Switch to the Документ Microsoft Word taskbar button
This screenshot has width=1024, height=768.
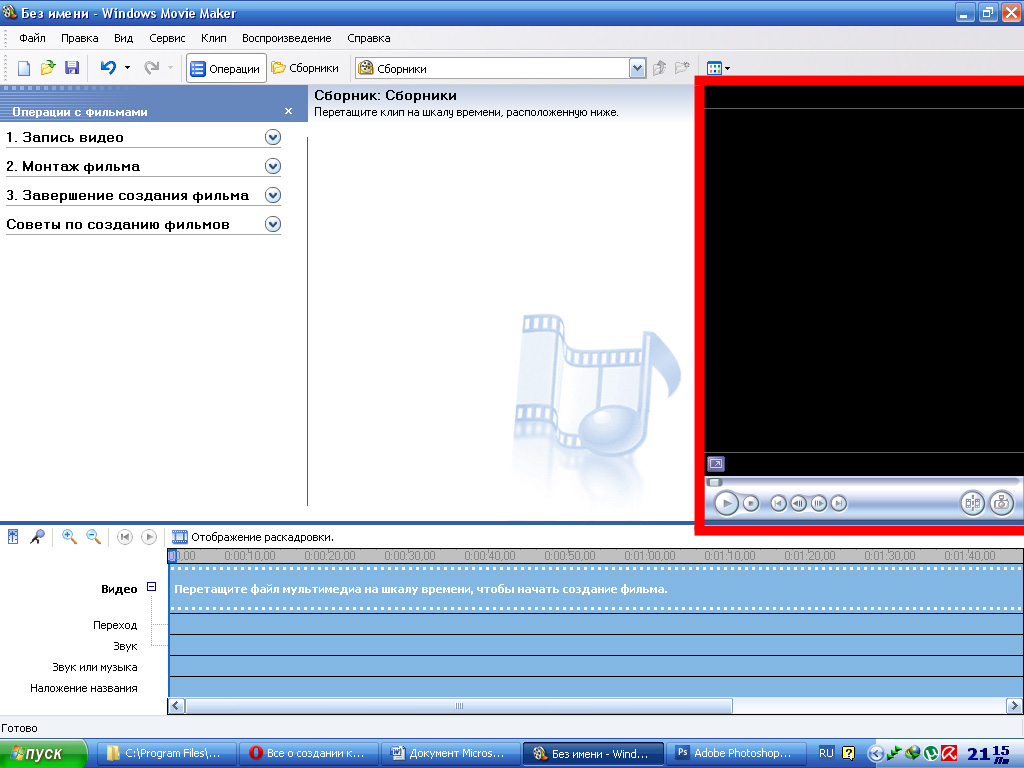(451, 754)
